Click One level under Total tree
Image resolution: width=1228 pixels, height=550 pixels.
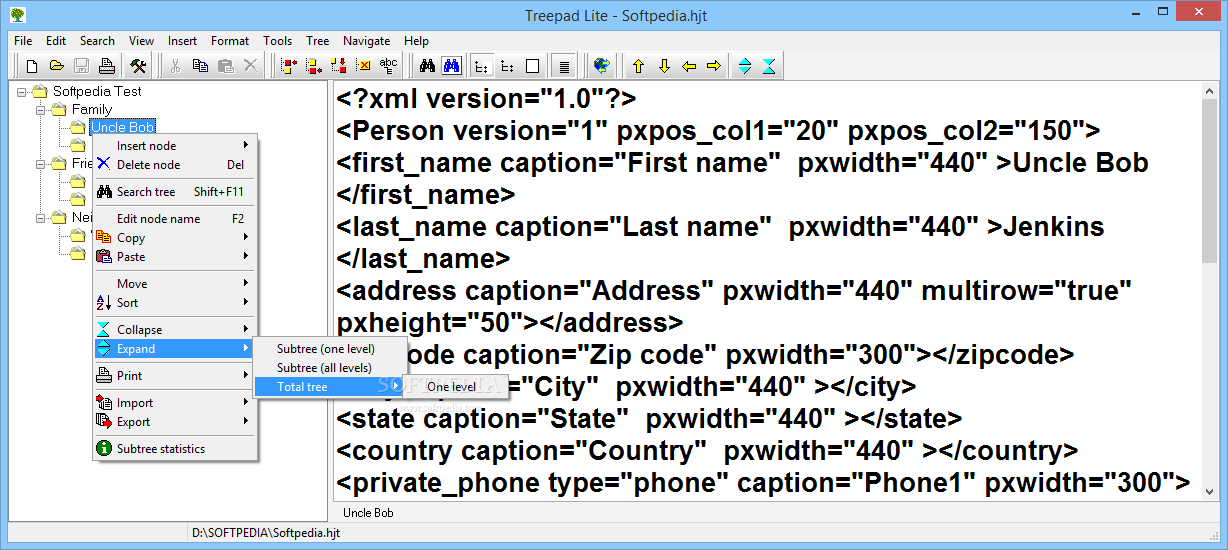(454, 387)
